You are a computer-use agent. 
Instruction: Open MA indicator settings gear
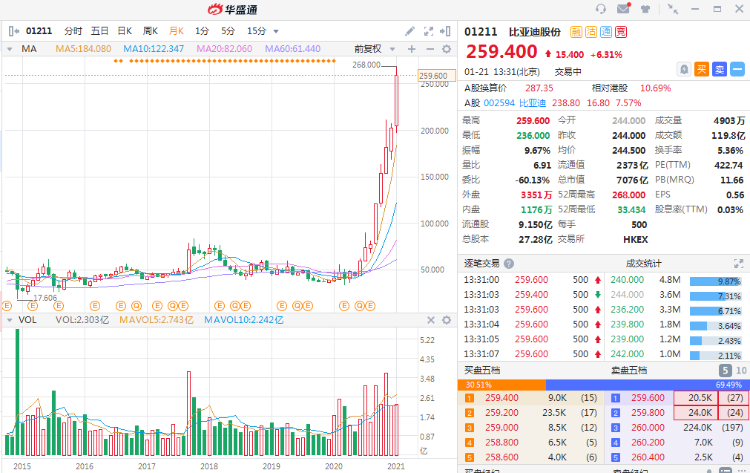(x=446, y=49)
